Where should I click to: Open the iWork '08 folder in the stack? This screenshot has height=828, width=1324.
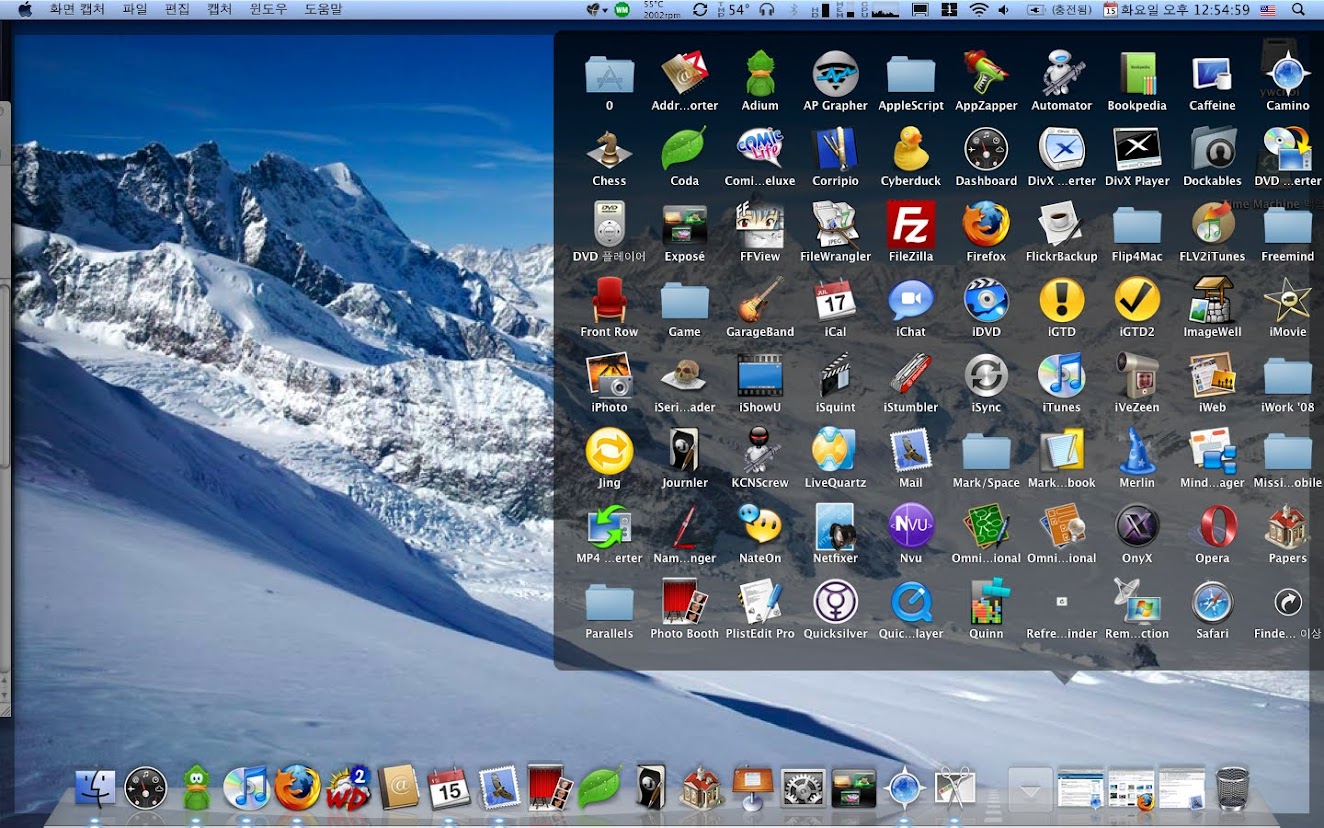tap(1287, 377)
